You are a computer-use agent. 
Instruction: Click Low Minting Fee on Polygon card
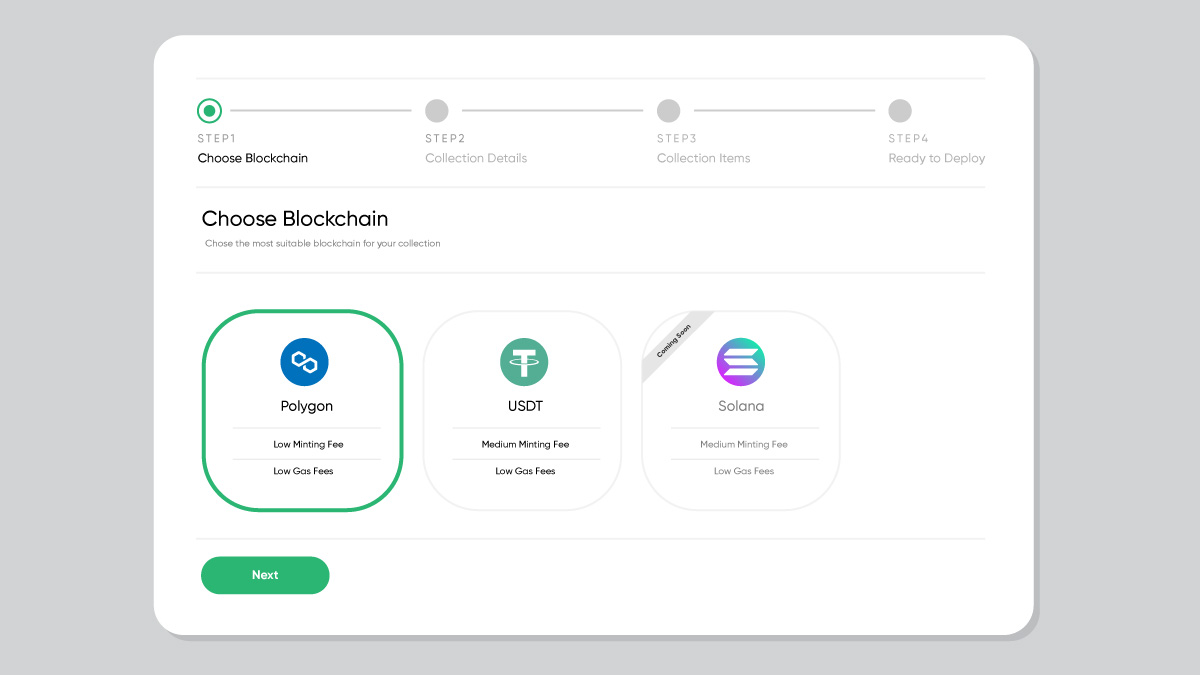click(307, 444)
